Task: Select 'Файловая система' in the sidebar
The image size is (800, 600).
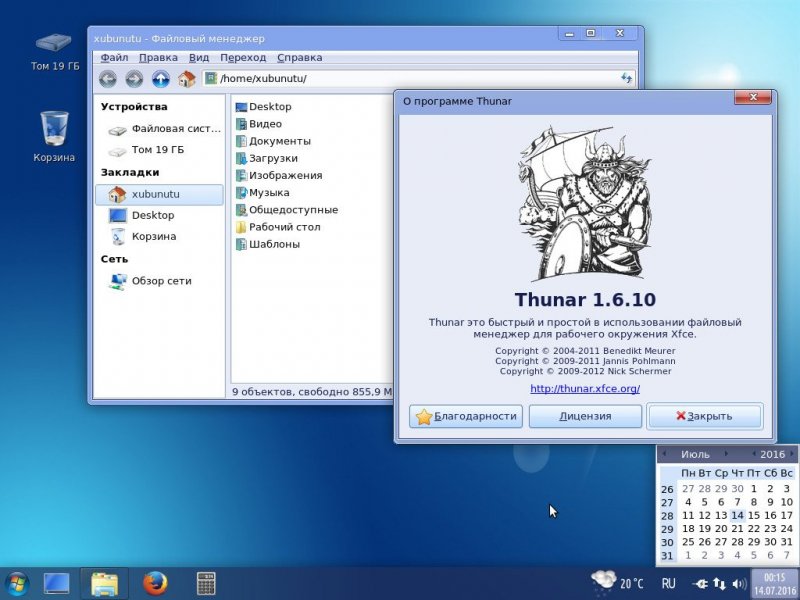Action: pos(164,129)
